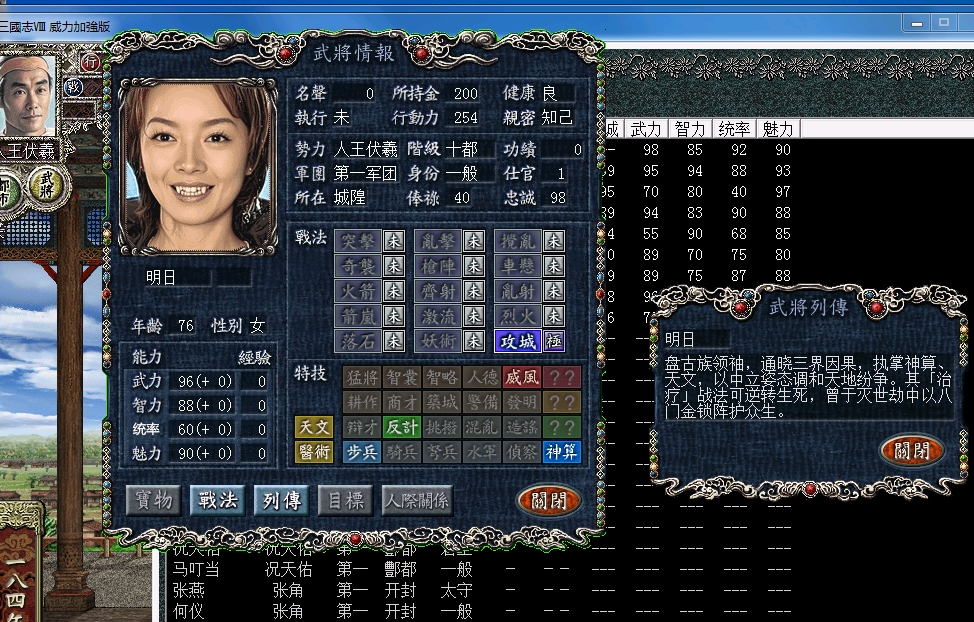
Task: Select the 齊射 tactic tile
Action: tap(438, 291)
